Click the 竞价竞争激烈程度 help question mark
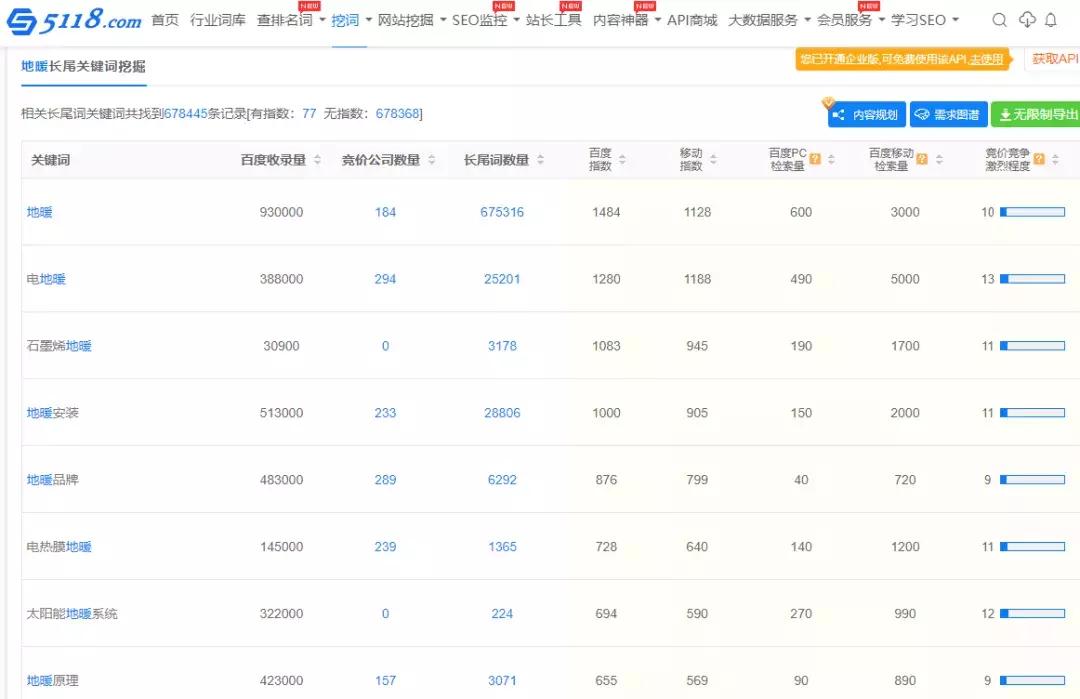1080x699 pixels. coord(1039,156)
